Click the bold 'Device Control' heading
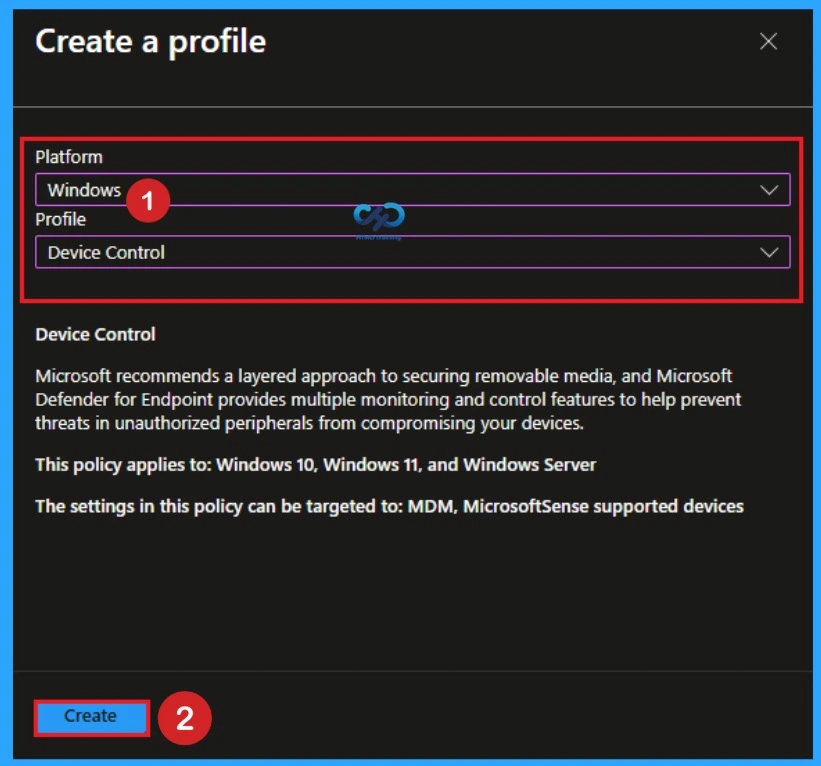The height and width of the screenshot is (766, 821). click(x=95, y=334)
